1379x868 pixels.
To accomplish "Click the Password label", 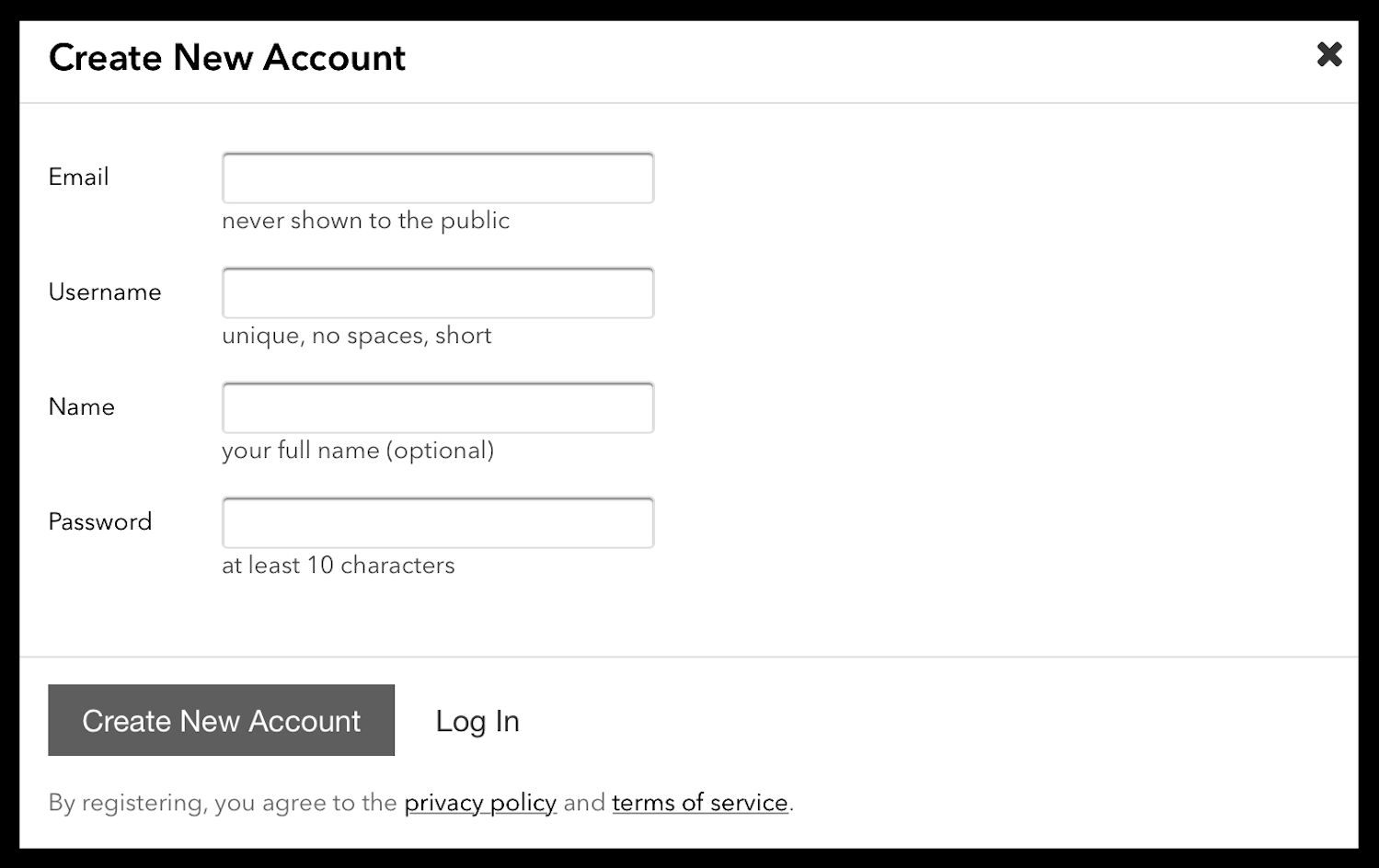I will (x=100, y=522).
